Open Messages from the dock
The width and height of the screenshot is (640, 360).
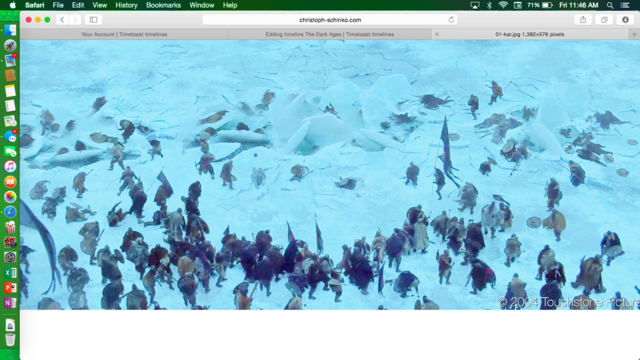[10, 136]
